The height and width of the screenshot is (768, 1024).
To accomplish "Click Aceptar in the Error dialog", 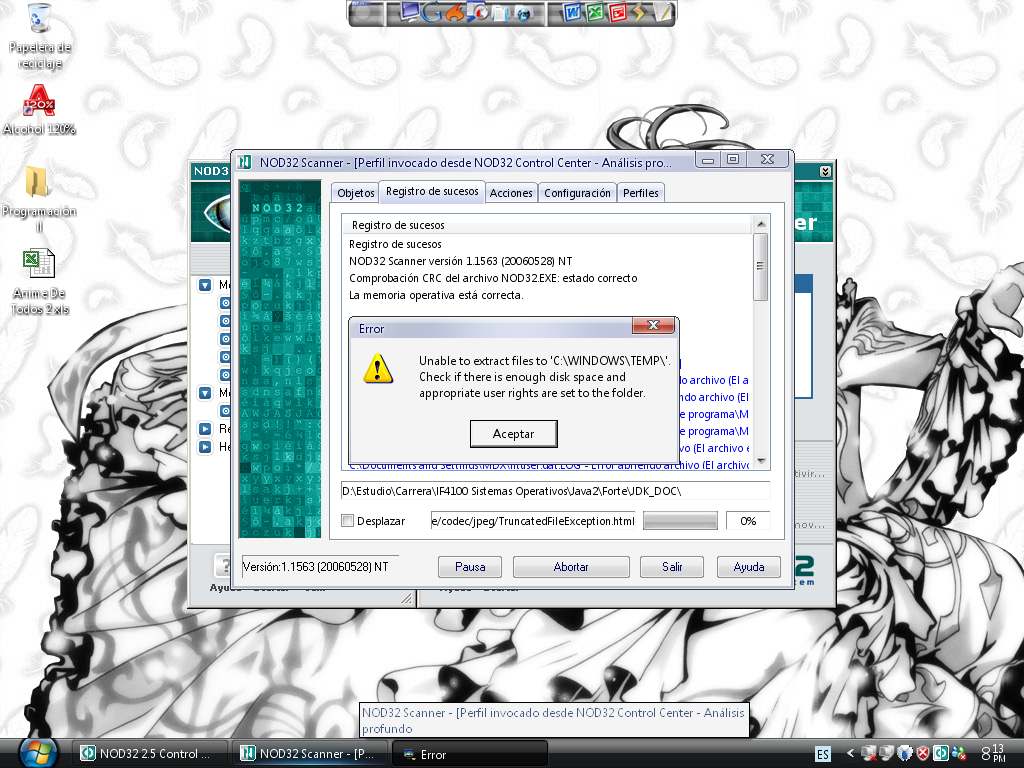I will [513, 434].
